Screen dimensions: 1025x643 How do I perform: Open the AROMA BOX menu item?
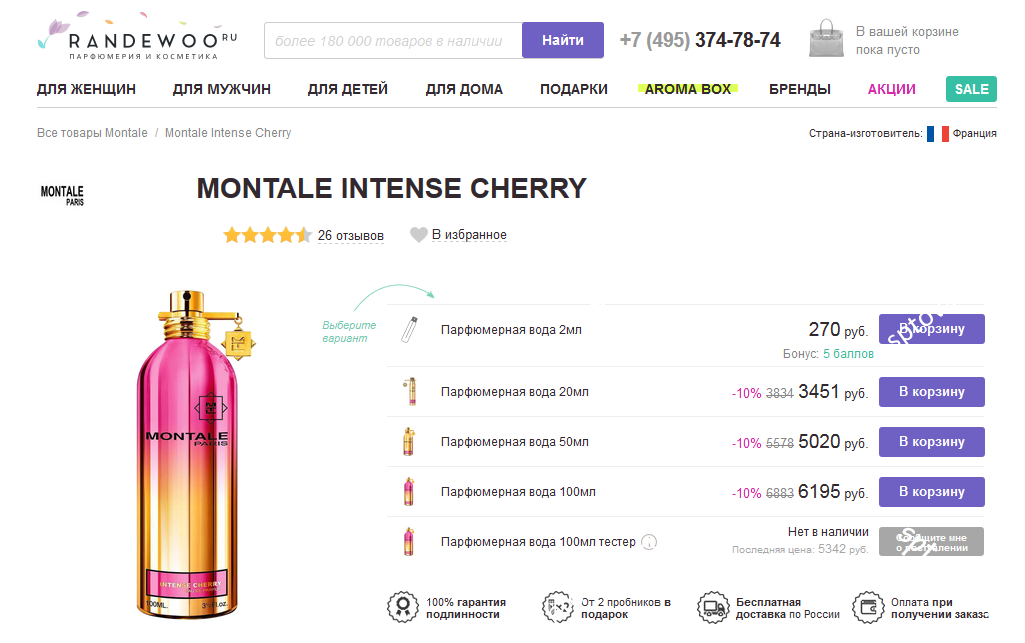pos(688,89)
